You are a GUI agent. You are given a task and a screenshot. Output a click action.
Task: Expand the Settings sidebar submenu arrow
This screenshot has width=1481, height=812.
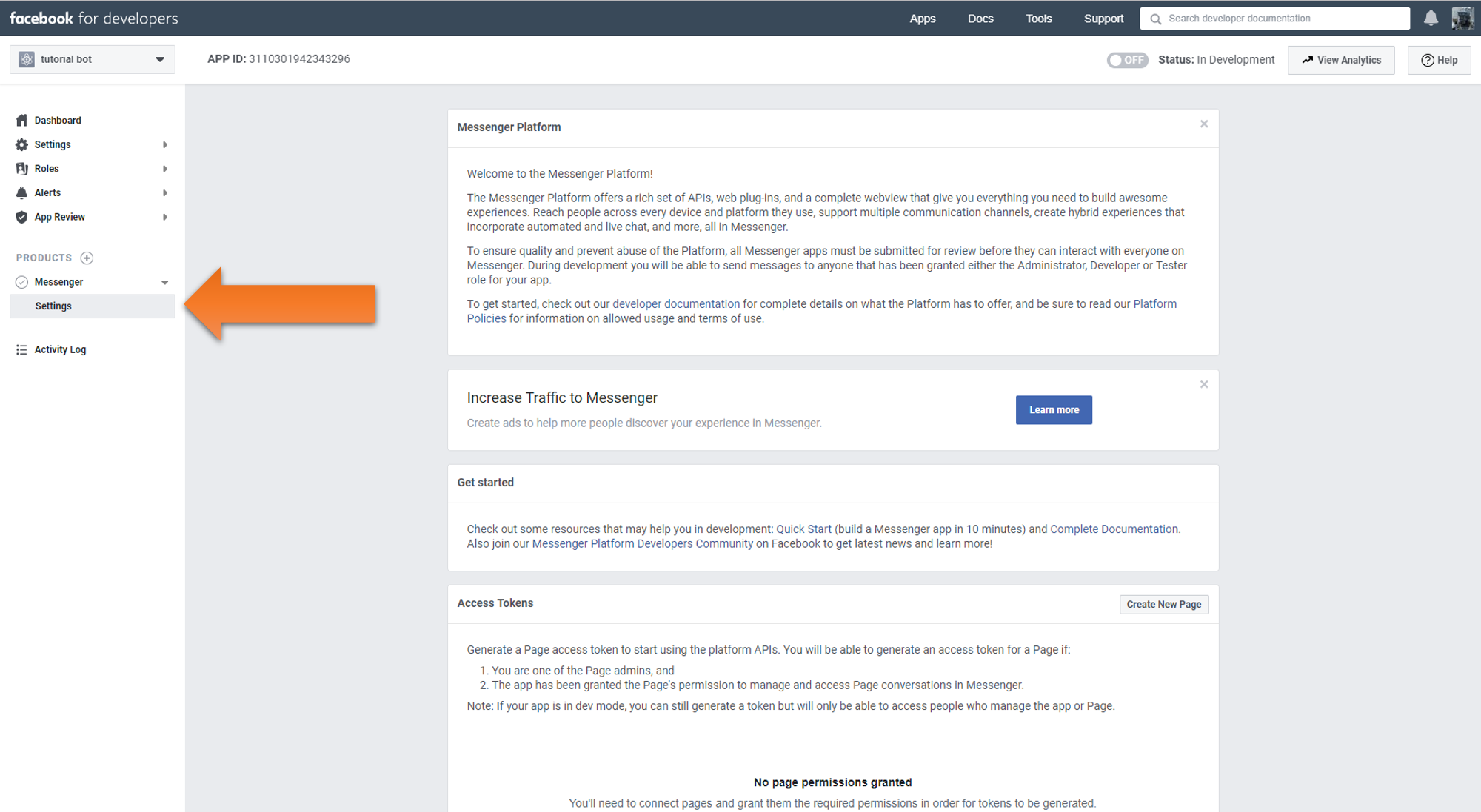click(x=164, y=144)
